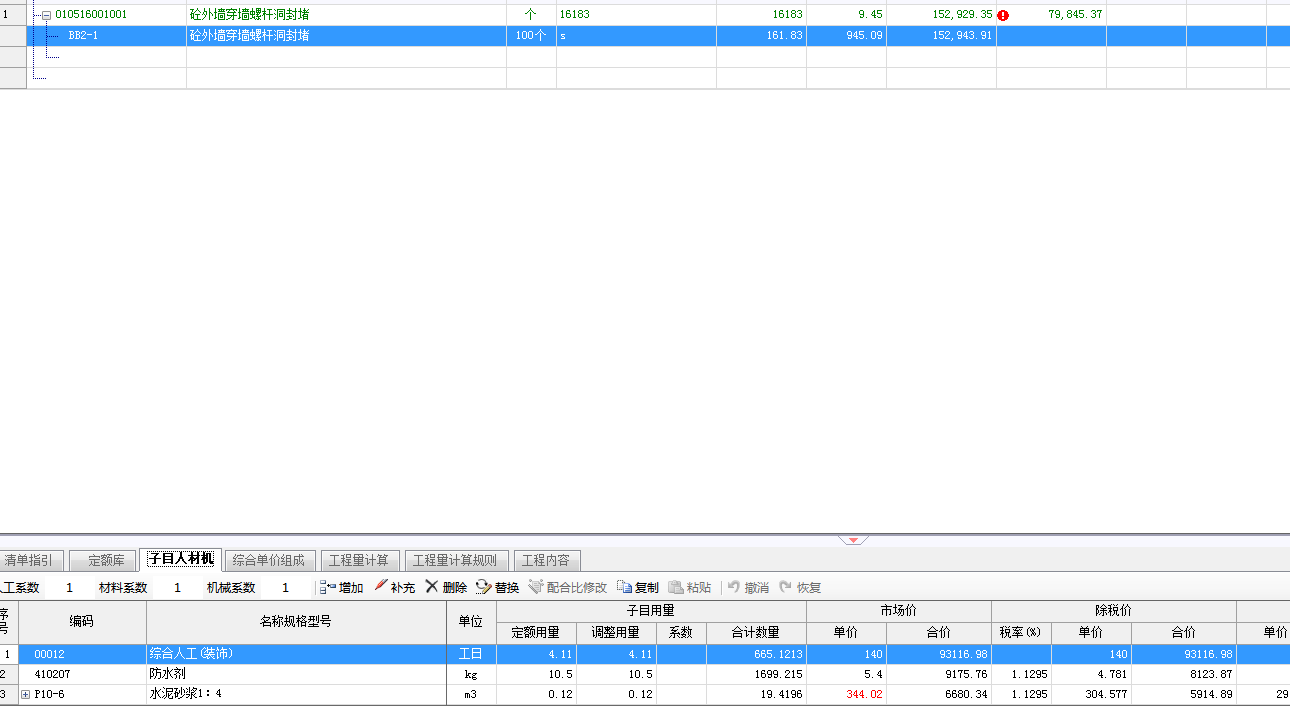Click the 1699.215 total quantity cell

point(756,674)
